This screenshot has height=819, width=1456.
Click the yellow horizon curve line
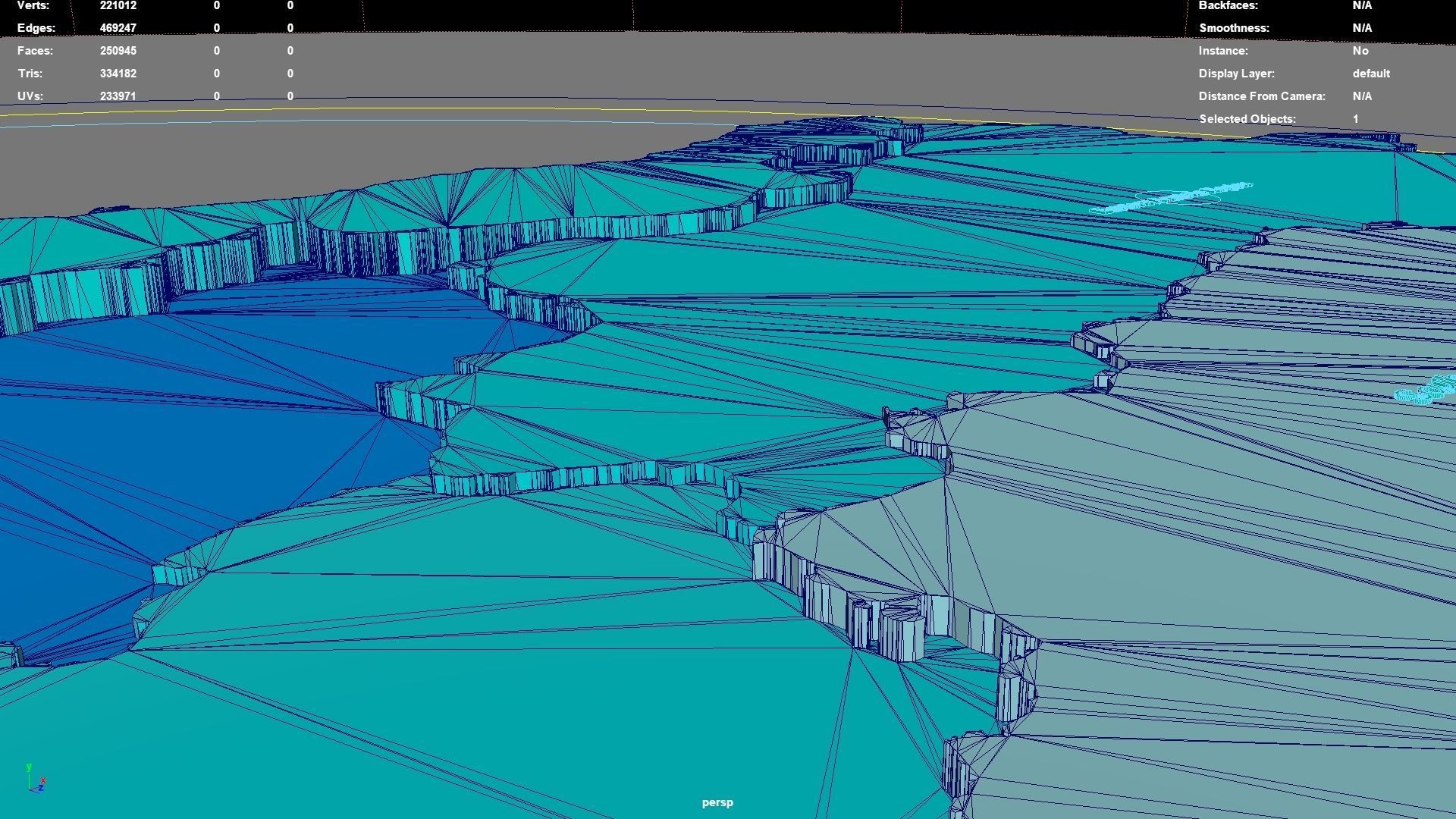click(x=379, y=108)
